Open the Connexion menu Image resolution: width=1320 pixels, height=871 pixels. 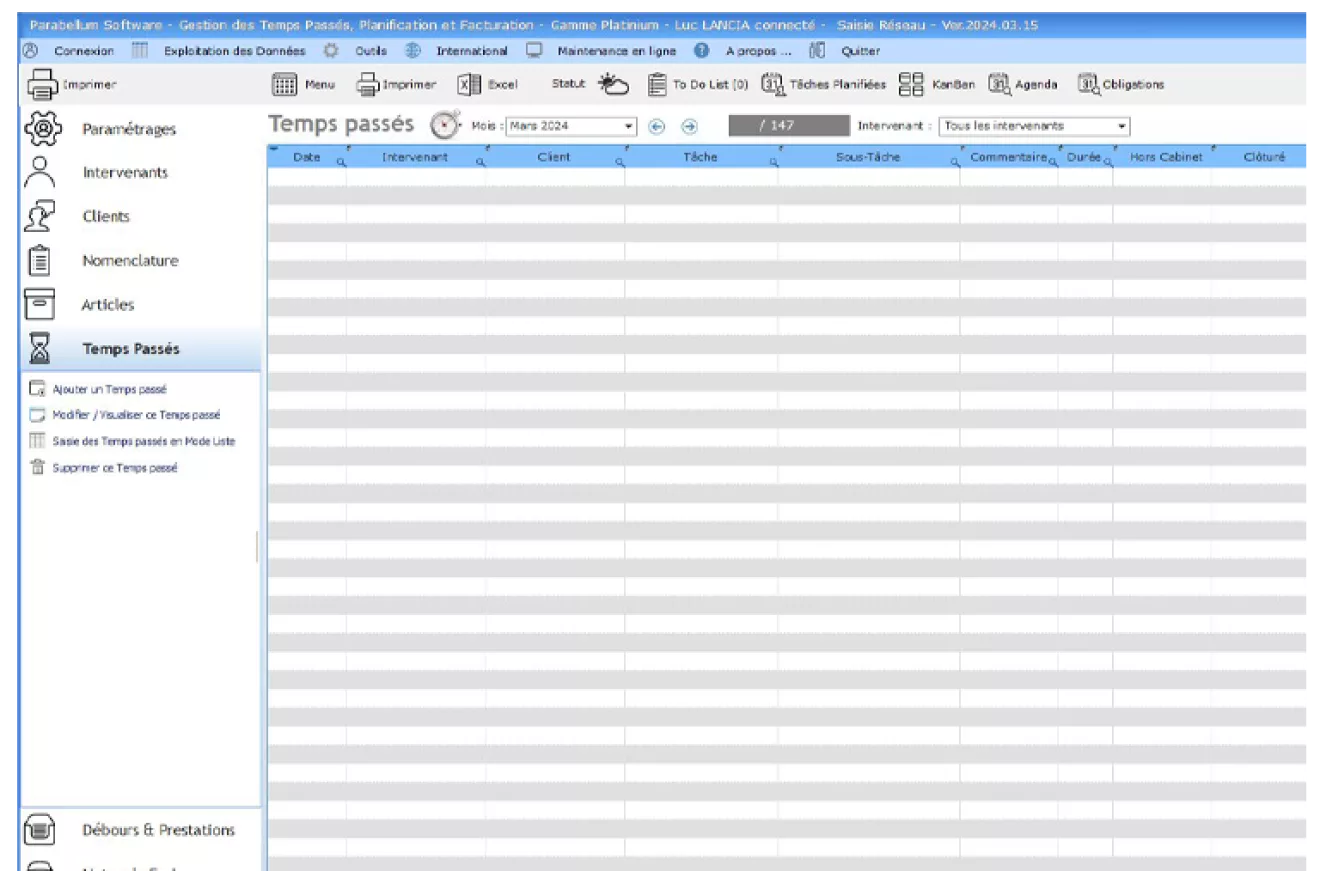(84, 51)
